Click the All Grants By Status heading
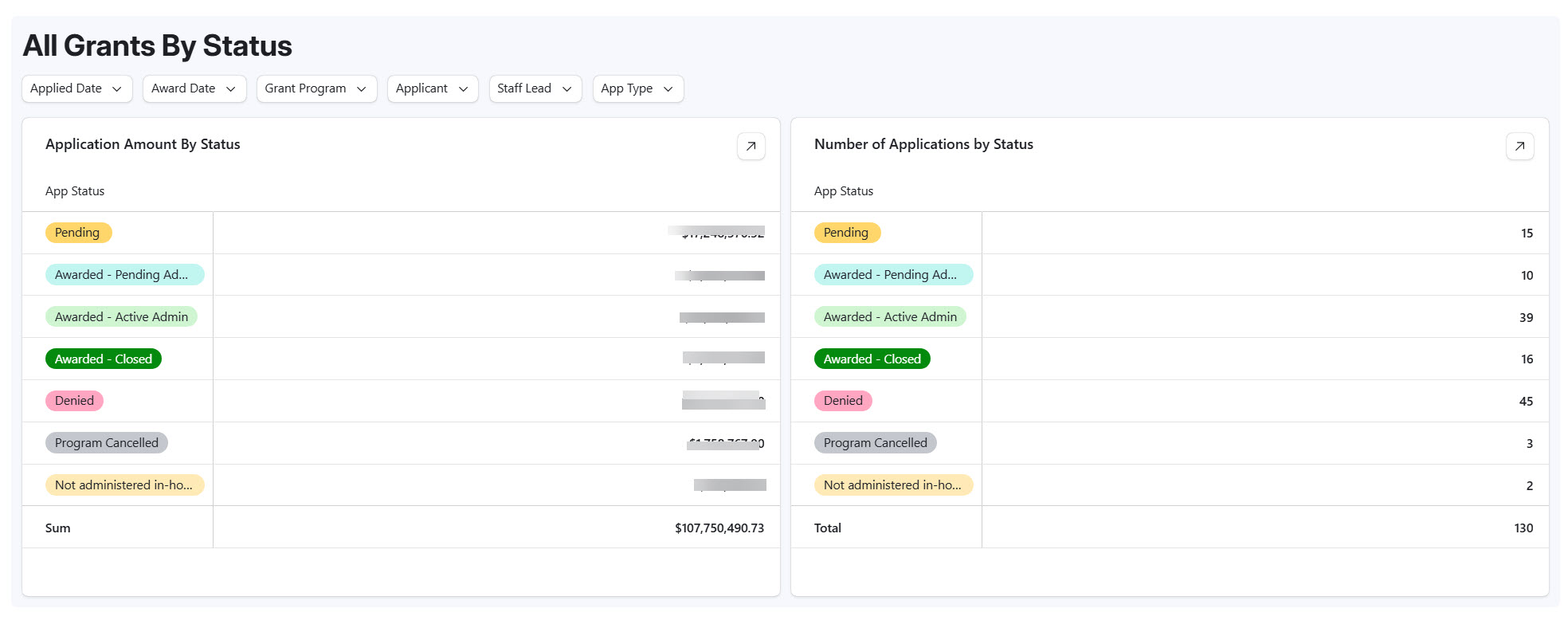 pyautogui.click(x=158, y=46)
